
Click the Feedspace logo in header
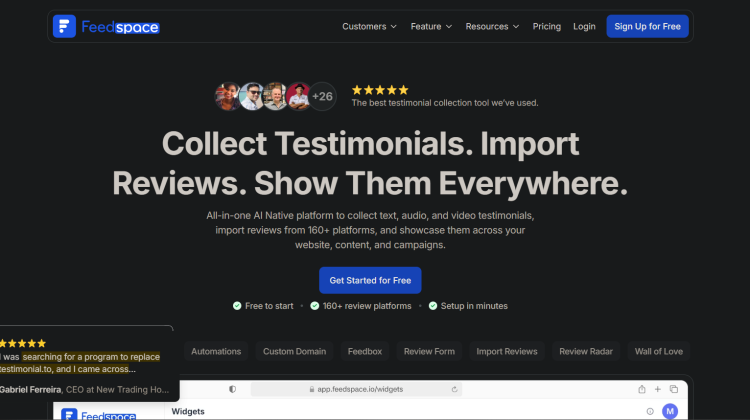coord(106,26)
